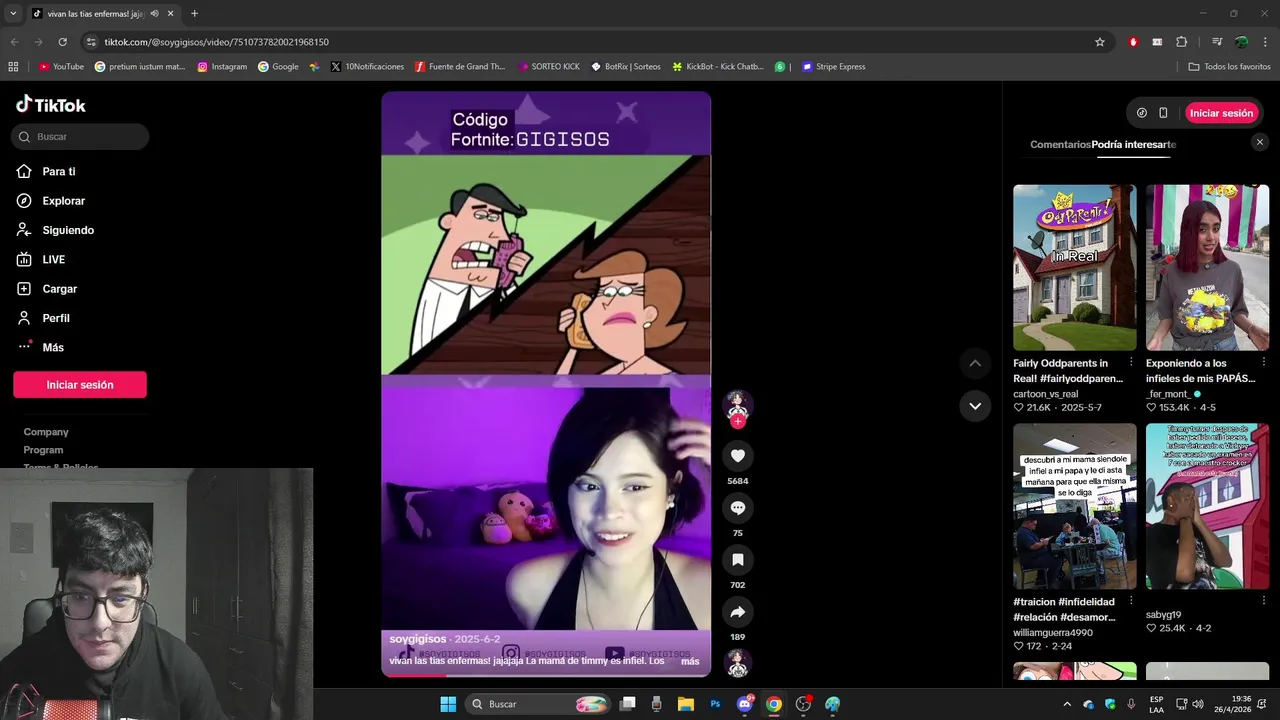Viewport: 1280px width, 720px height.
Task: Open the Chrome extensions puzzle icon
Action: tap(1181, 42)
